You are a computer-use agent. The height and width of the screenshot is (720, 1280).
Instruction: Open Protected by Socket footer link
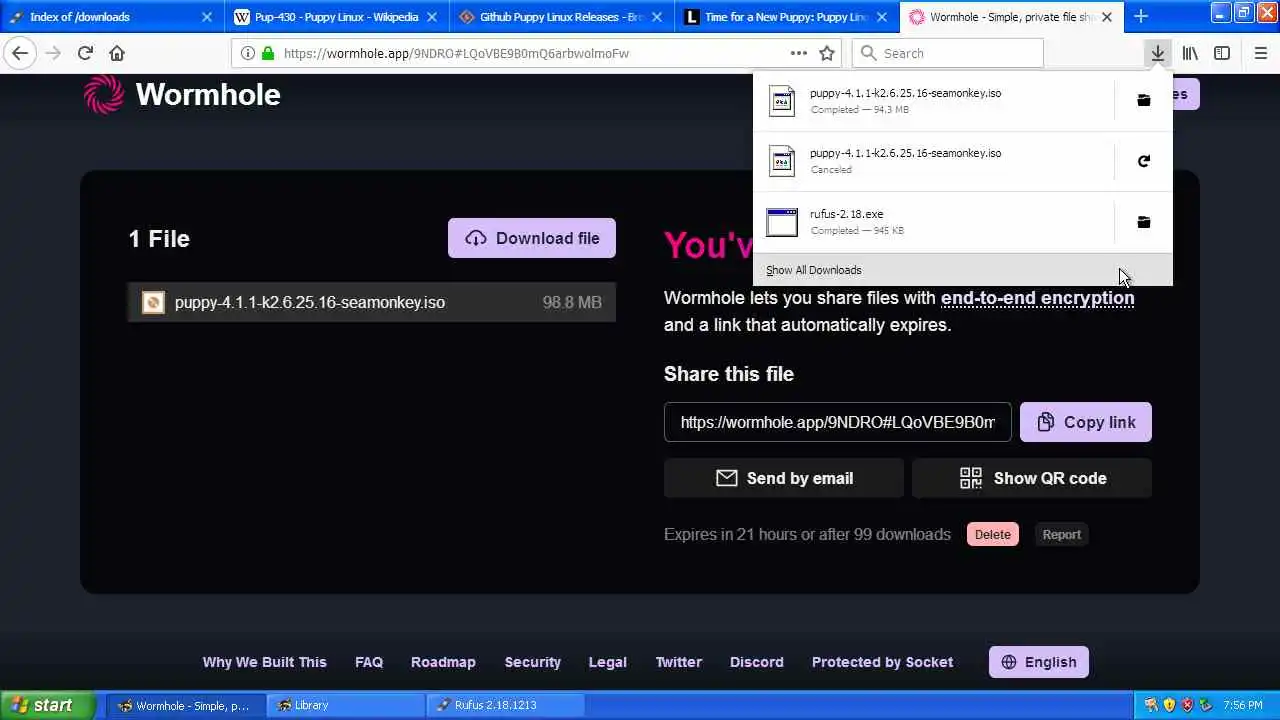(x=882, y=662)
